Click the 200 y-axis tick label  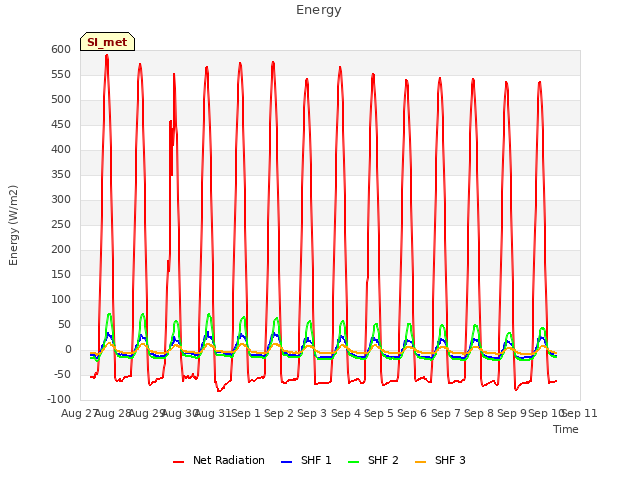(61, 249)
